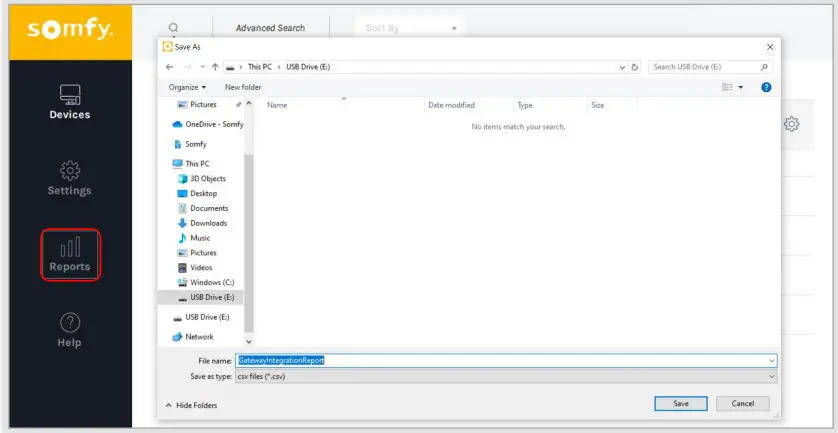This screenshot has height=433, width=838.
Task: Open 3D Objects folder
Action: tap(202, 179)
